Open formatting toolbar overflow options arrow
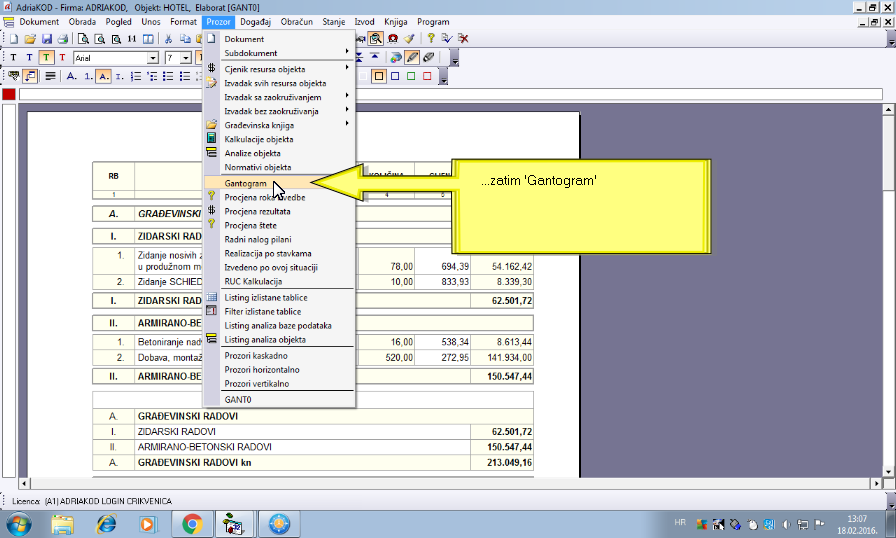Viewport: 896px width, 538px height. tap(455, 59)
